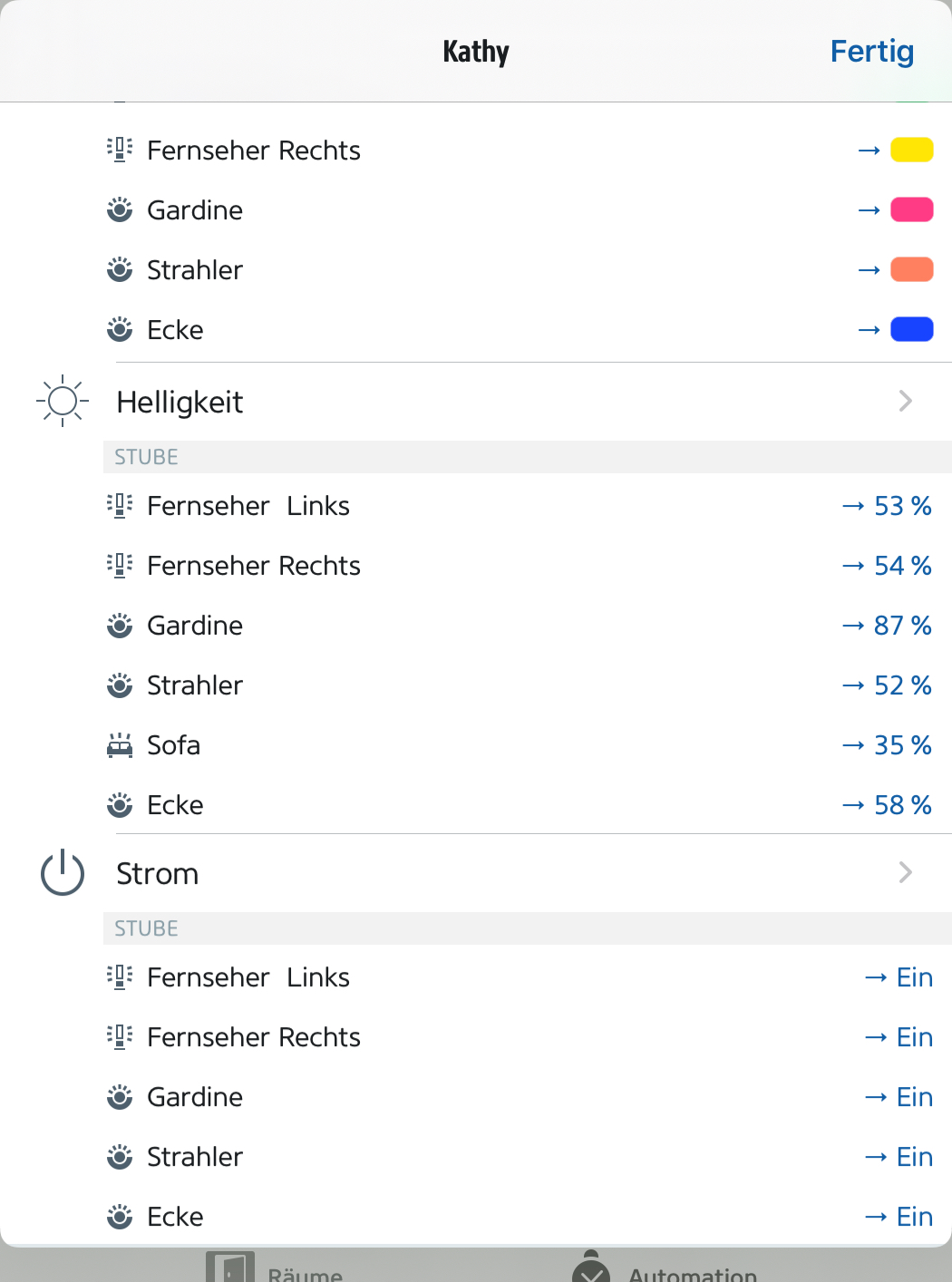Expand the Helligkeit section chevron
Screen dimensions: 952x1282
pos(905,401)
